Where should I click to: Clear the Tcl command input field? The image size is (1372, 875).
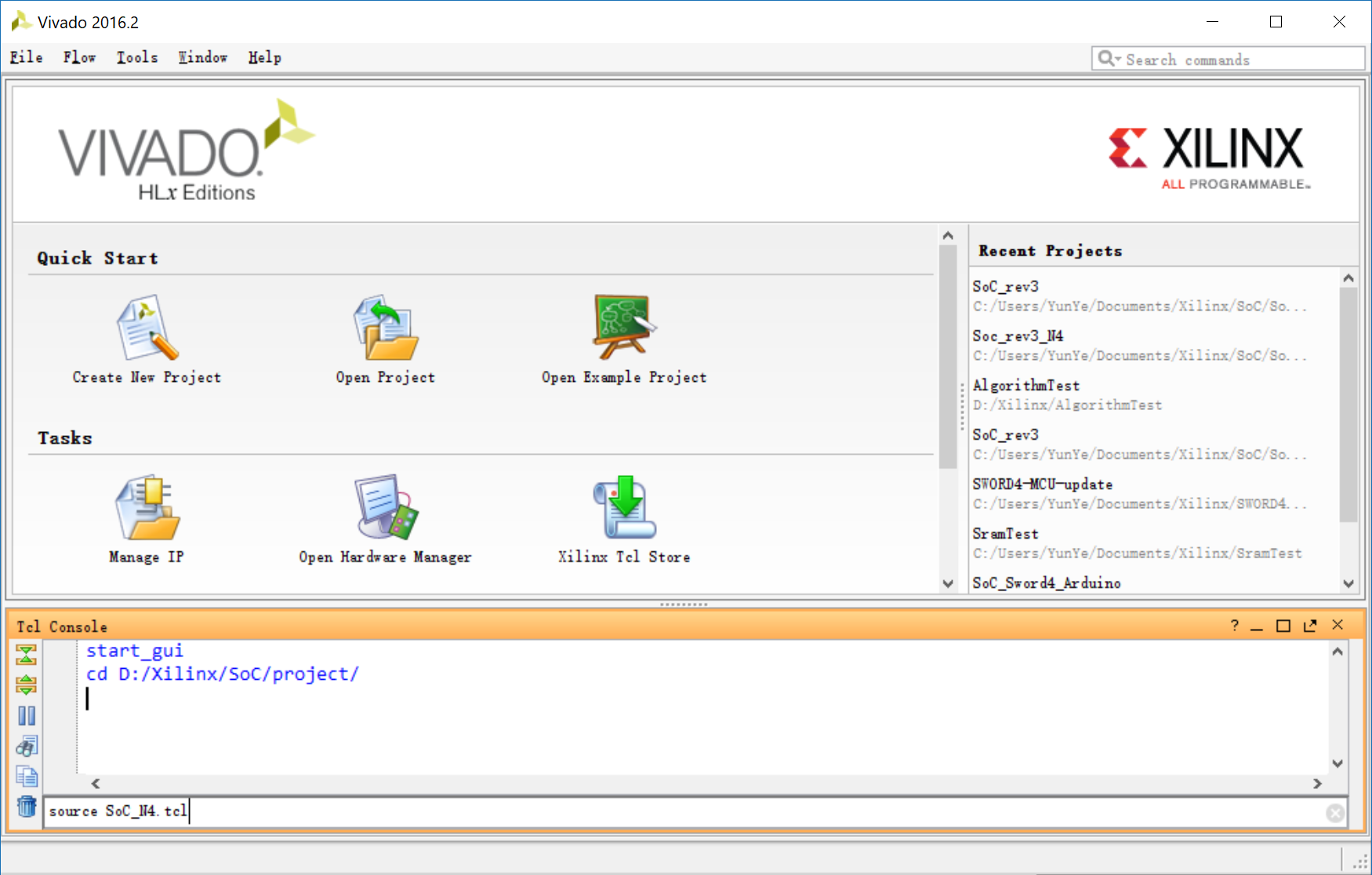click(x=1336, y=813)
